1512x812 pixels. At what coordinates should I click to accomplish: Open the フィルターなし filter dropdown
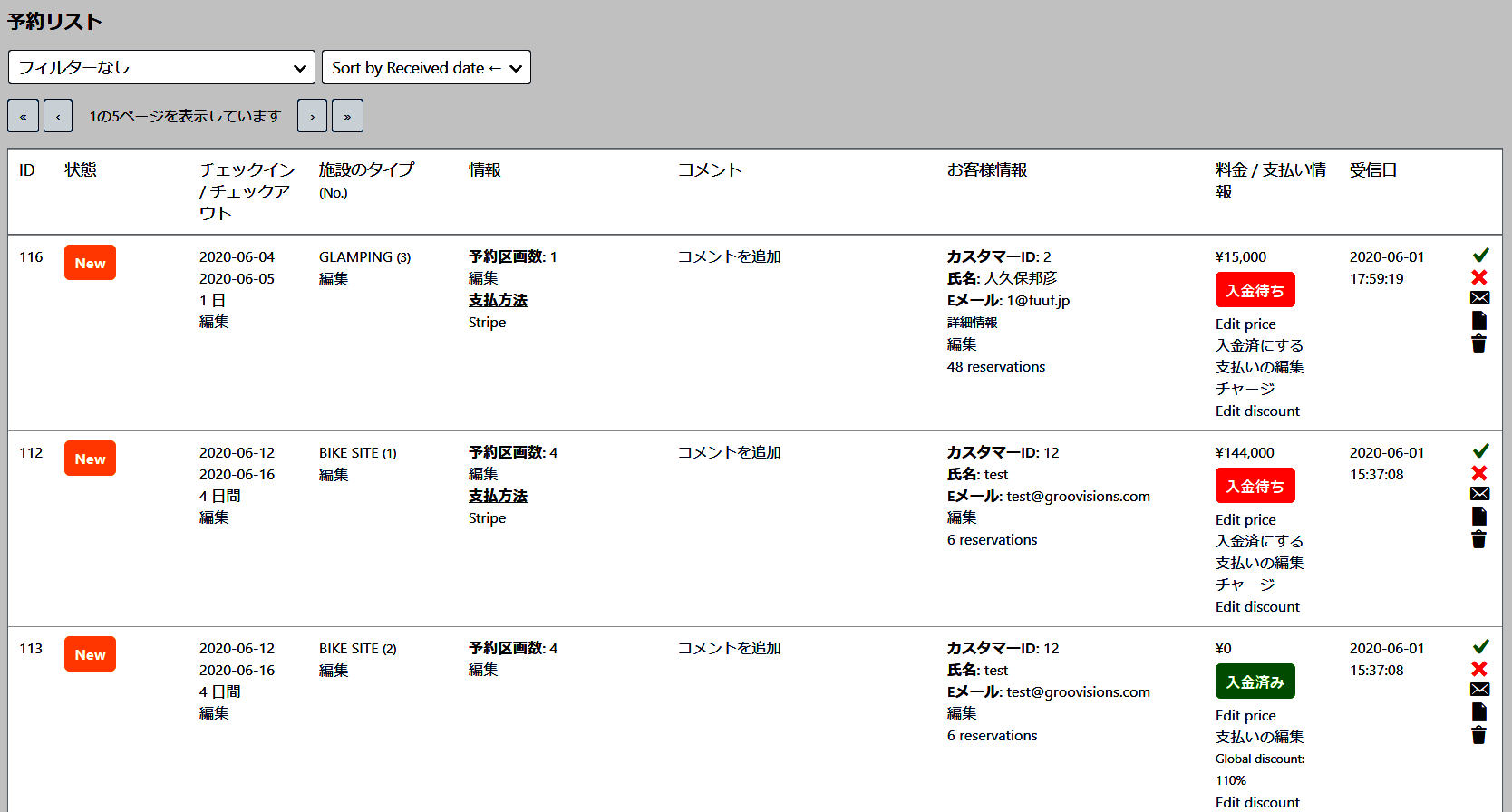click(161, 67)
